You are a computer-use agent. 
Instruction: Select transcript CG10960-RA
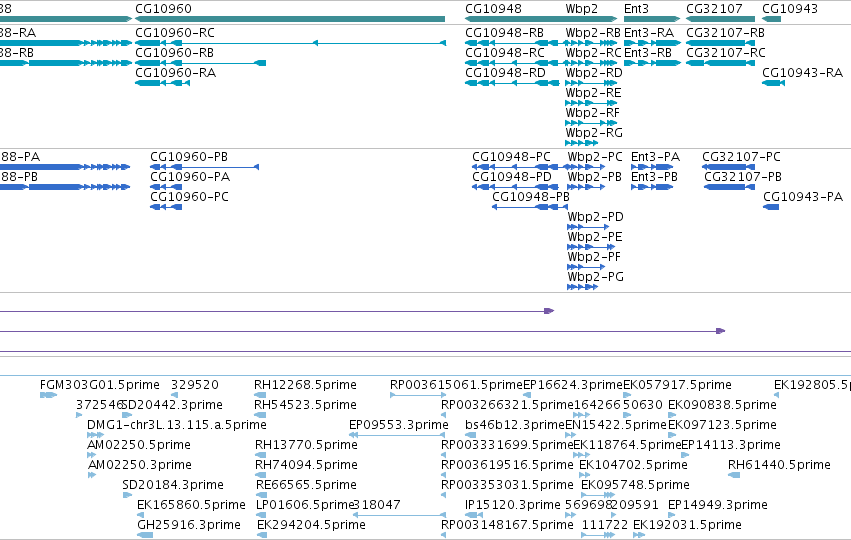(175, 73)
